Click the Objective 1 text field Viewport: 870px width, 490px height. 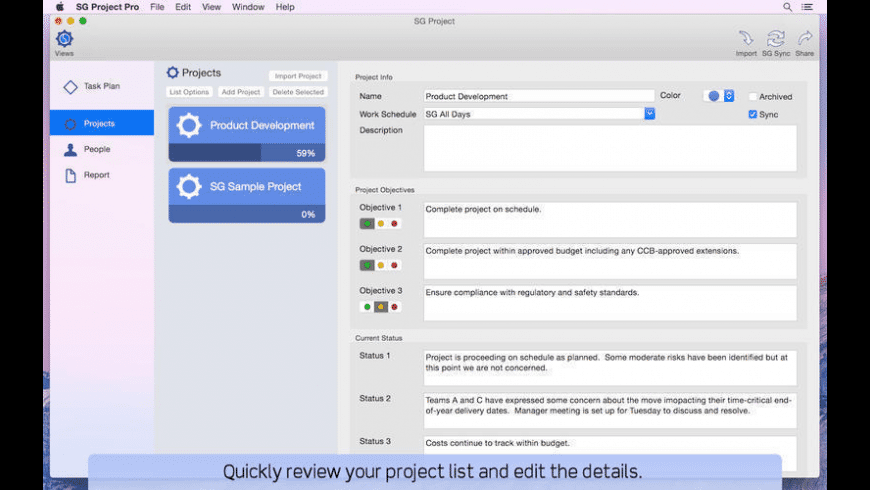(610, 220)
